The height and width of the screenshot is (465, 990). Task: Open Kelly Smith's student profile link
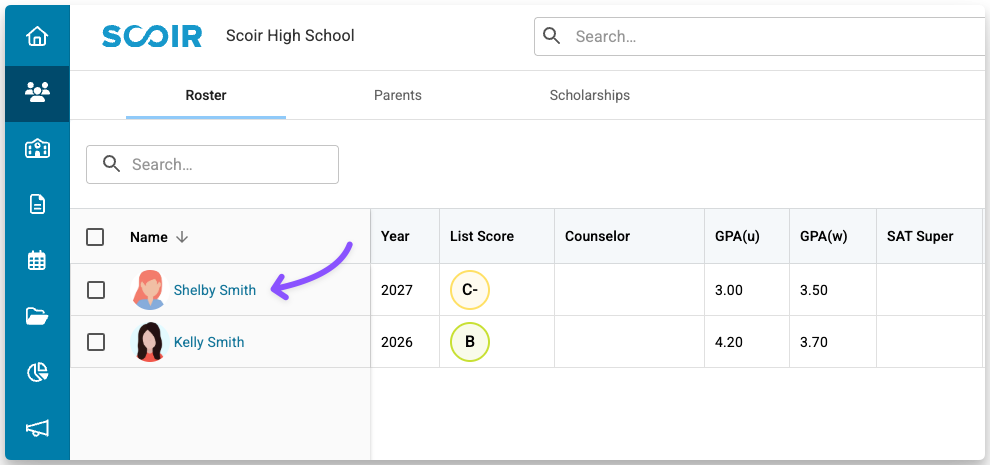pos(208,342)
